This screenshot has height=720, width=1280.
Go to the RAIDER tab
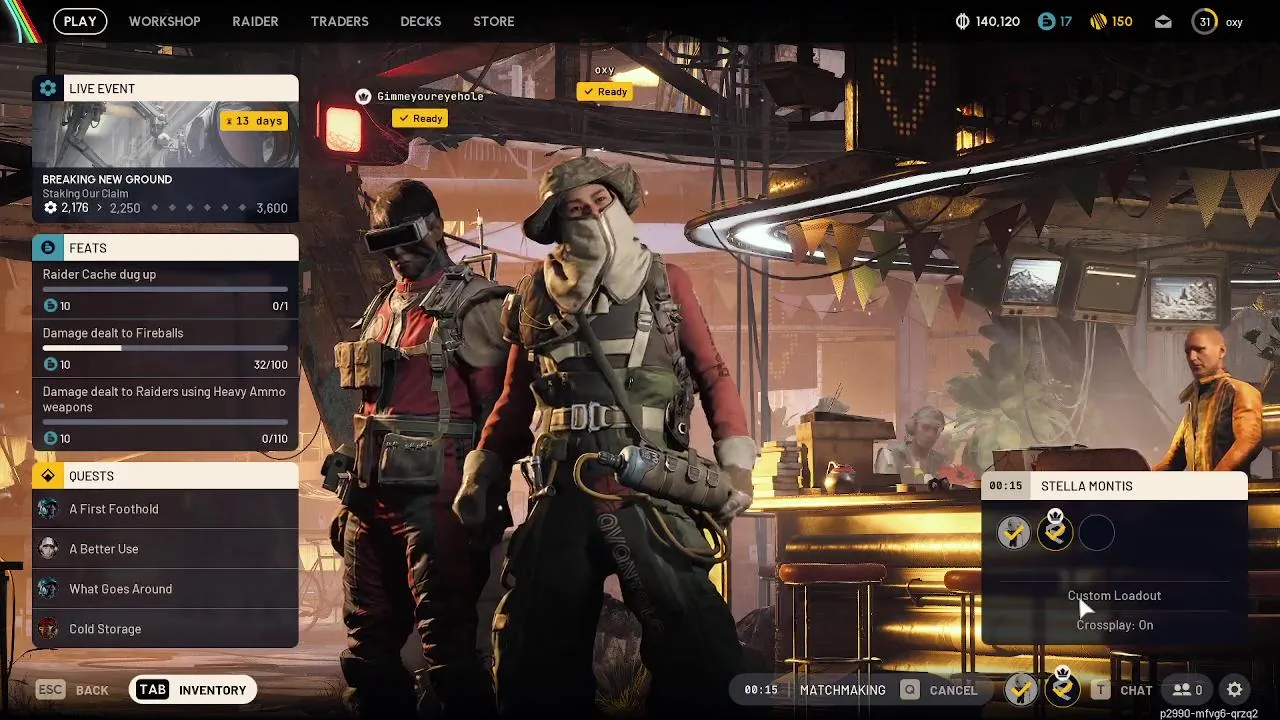[x=255, y=21]
